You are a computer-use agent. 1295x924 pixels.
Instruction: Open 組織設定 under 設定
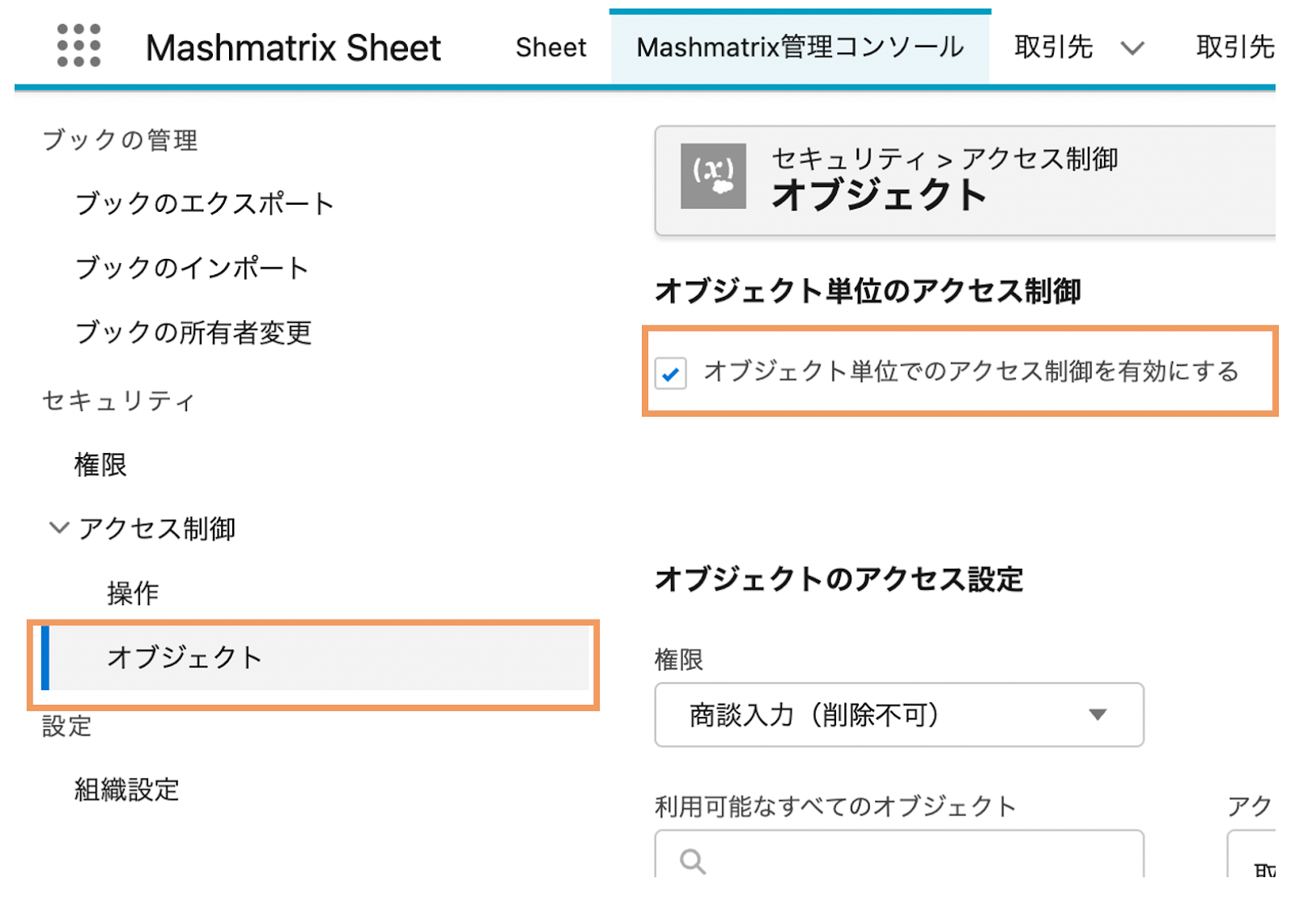coord(126,790)
